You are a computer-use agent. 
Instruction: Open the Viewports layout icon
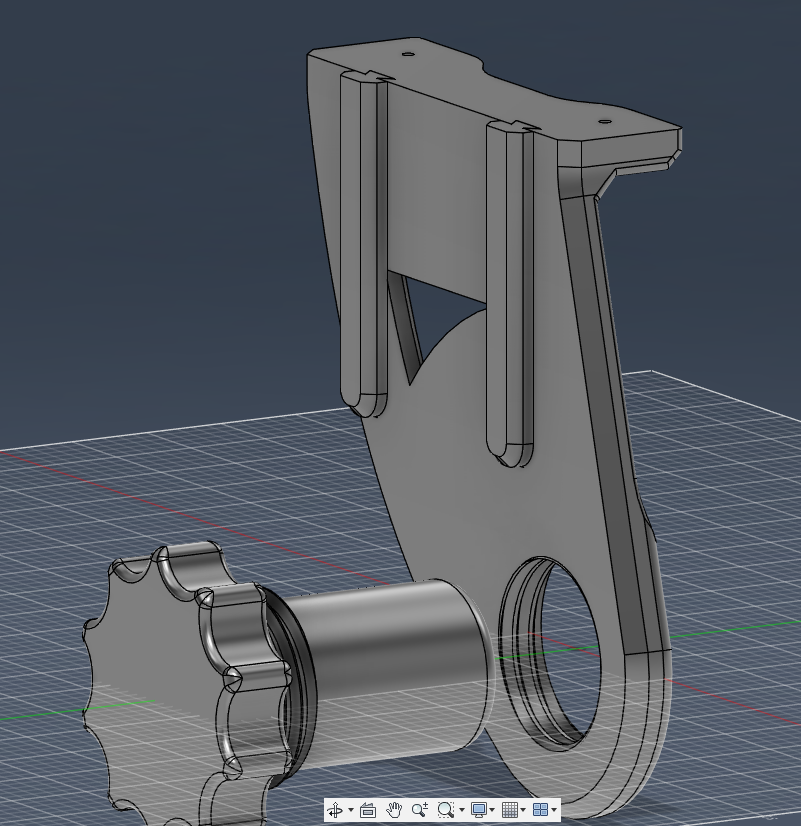(540, 810)
